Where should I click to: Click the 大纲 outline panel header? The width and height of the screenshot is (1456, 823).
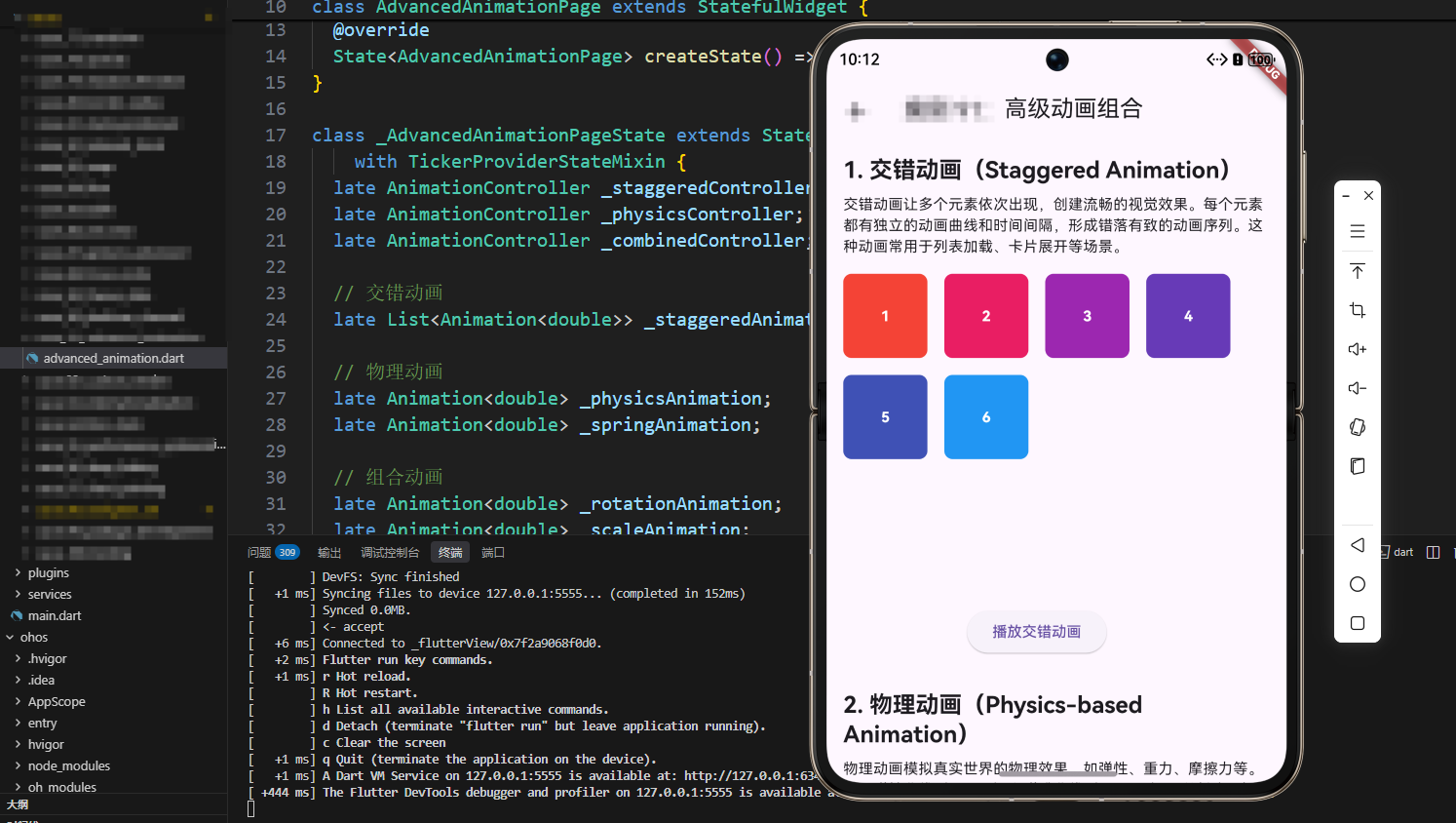[113, 804]
